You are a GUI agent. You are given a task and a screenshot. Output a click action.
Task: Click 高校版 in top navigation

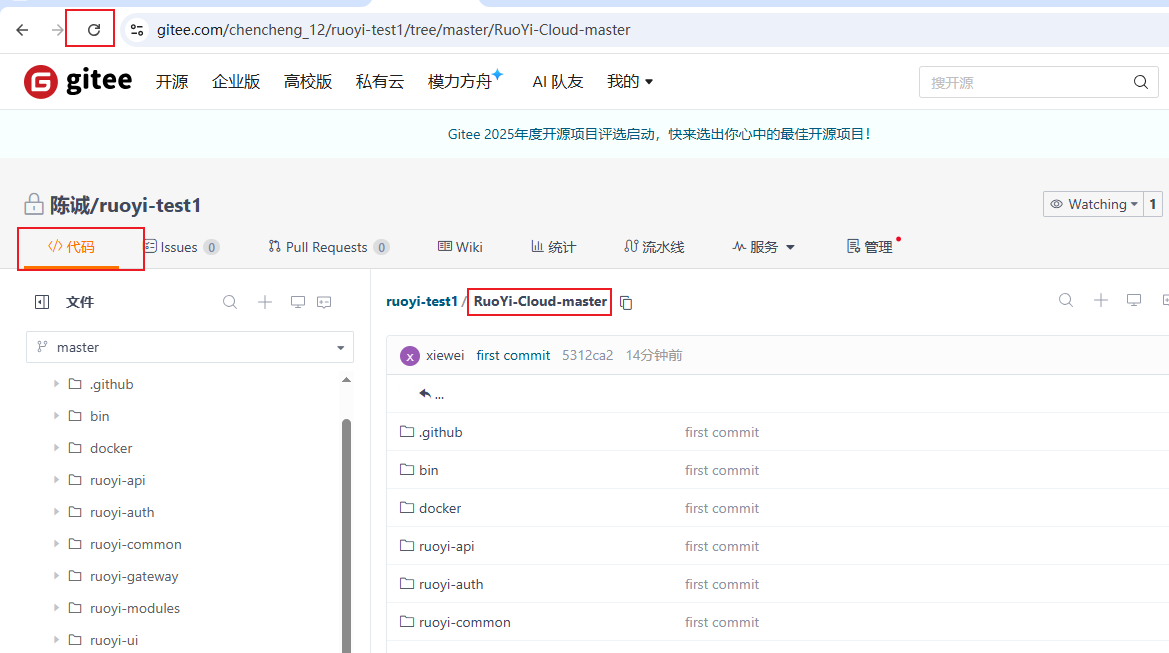pyautogui.click(x=307, y=81)
